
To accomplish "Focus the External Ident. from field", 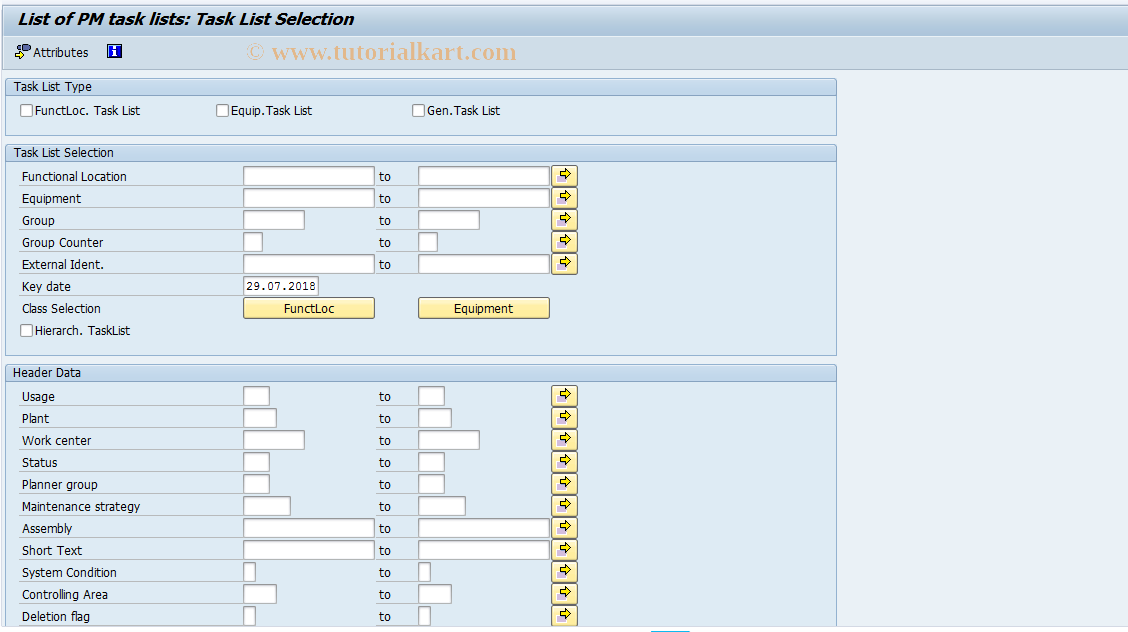I will pyautogui.click(x=309, y=264).
